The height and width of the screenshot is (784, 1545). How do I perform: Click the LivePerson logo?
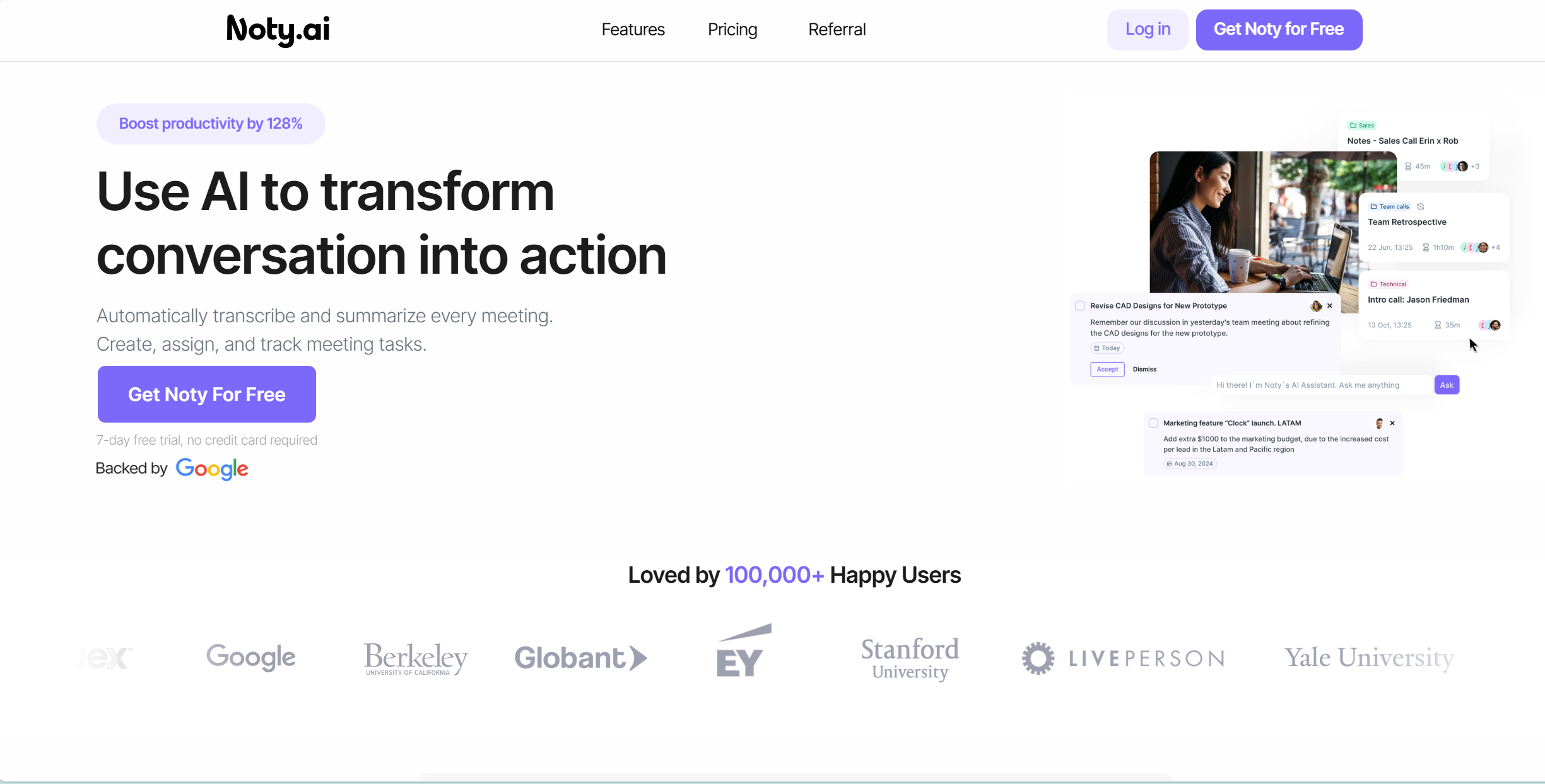click(x=1124, y=658)
